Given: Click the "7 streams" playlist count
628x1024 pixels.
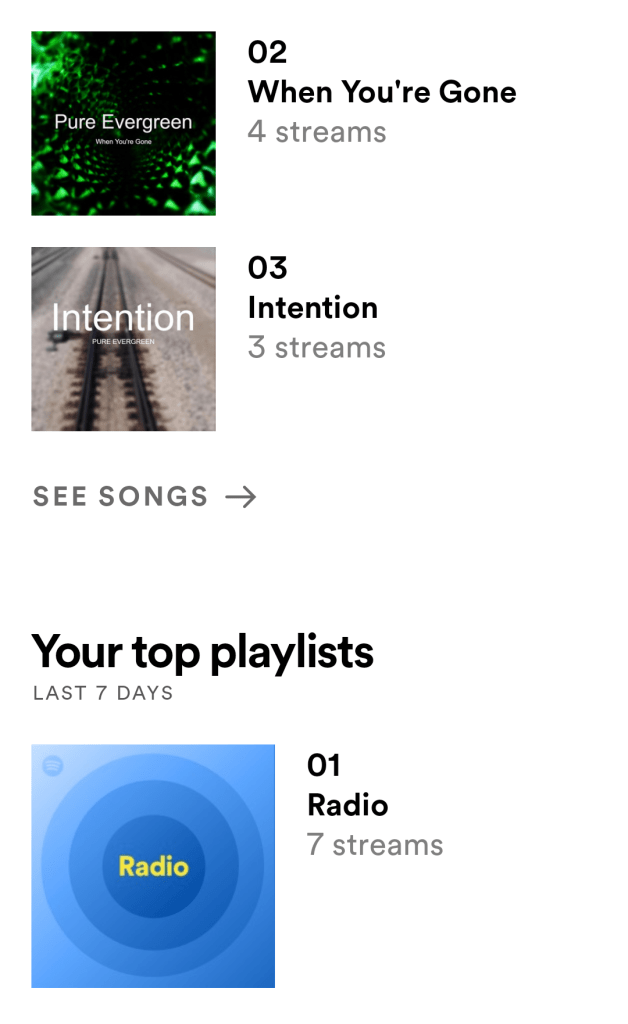Looking at the screenshot, I should pos(375,845).
